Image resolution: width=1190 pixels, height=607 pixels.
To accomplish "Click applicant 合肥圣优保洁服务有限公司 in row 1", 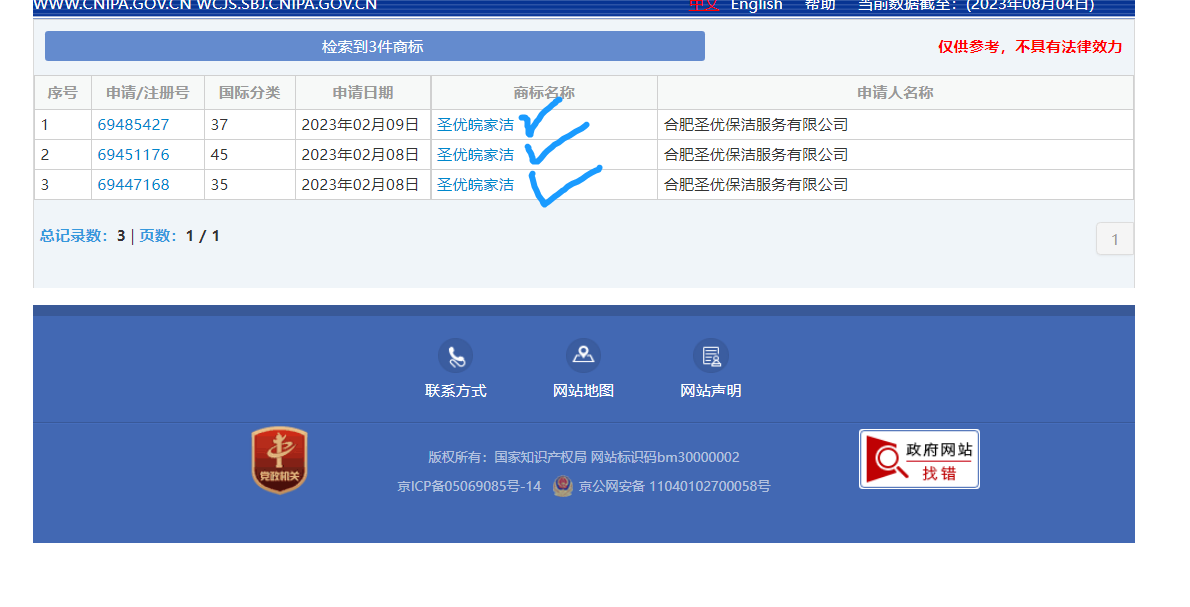I will (756, 124).
